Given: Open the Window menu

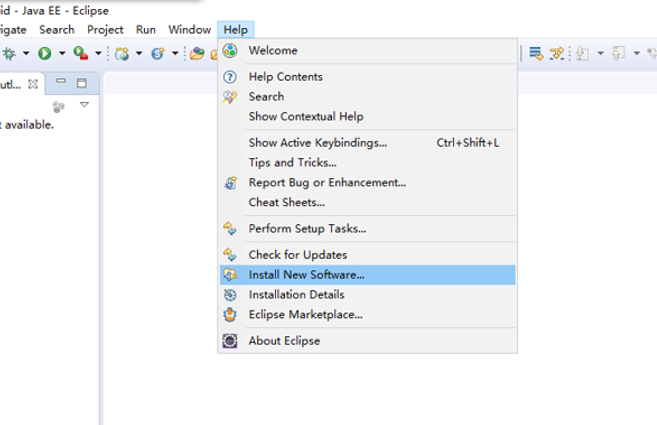Looking at the screenshot, I should click(189, 30).
